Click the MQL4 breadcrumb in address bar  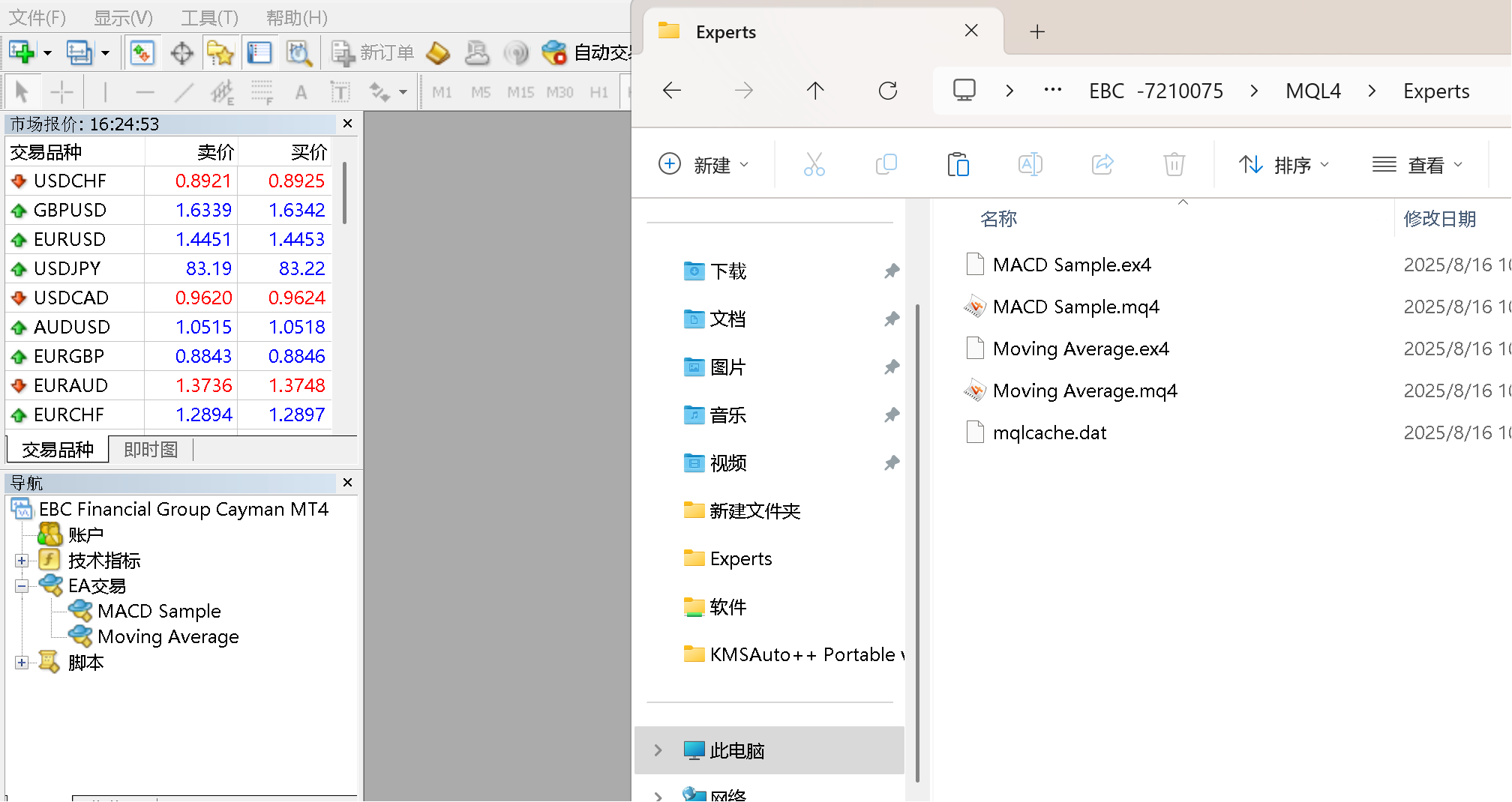(x=1313, y=91)
